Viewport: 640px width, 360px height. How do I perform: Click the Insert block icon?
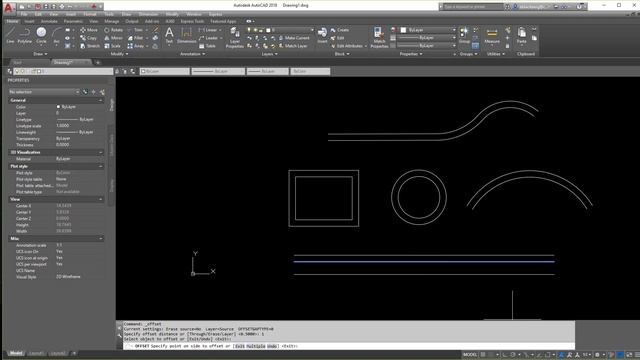(322, 35)
